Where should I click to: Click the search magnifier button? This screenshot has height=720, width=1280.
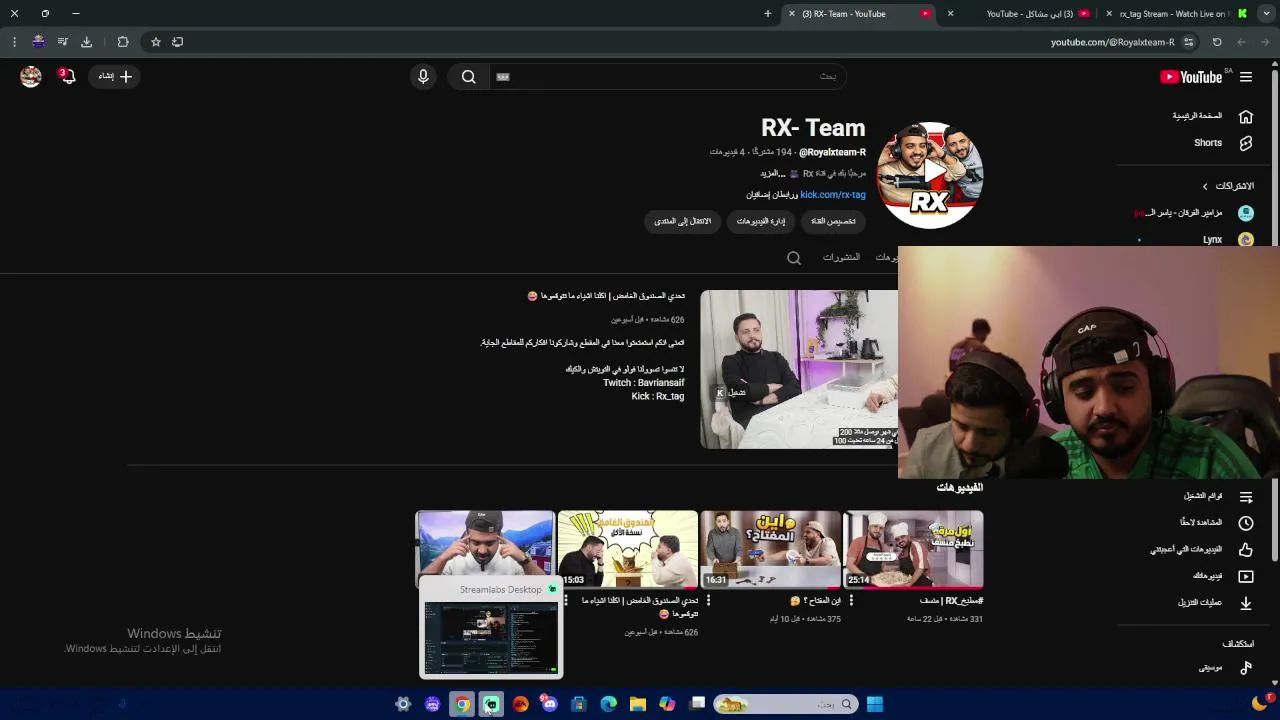[x=468, y=77]
